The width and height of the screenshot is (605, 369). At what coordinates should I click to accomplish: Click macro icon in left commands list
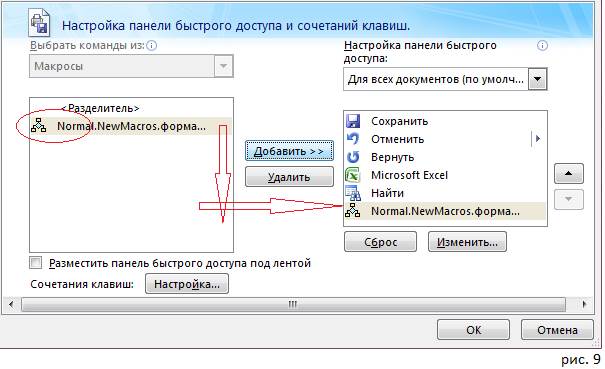point(39,126)
